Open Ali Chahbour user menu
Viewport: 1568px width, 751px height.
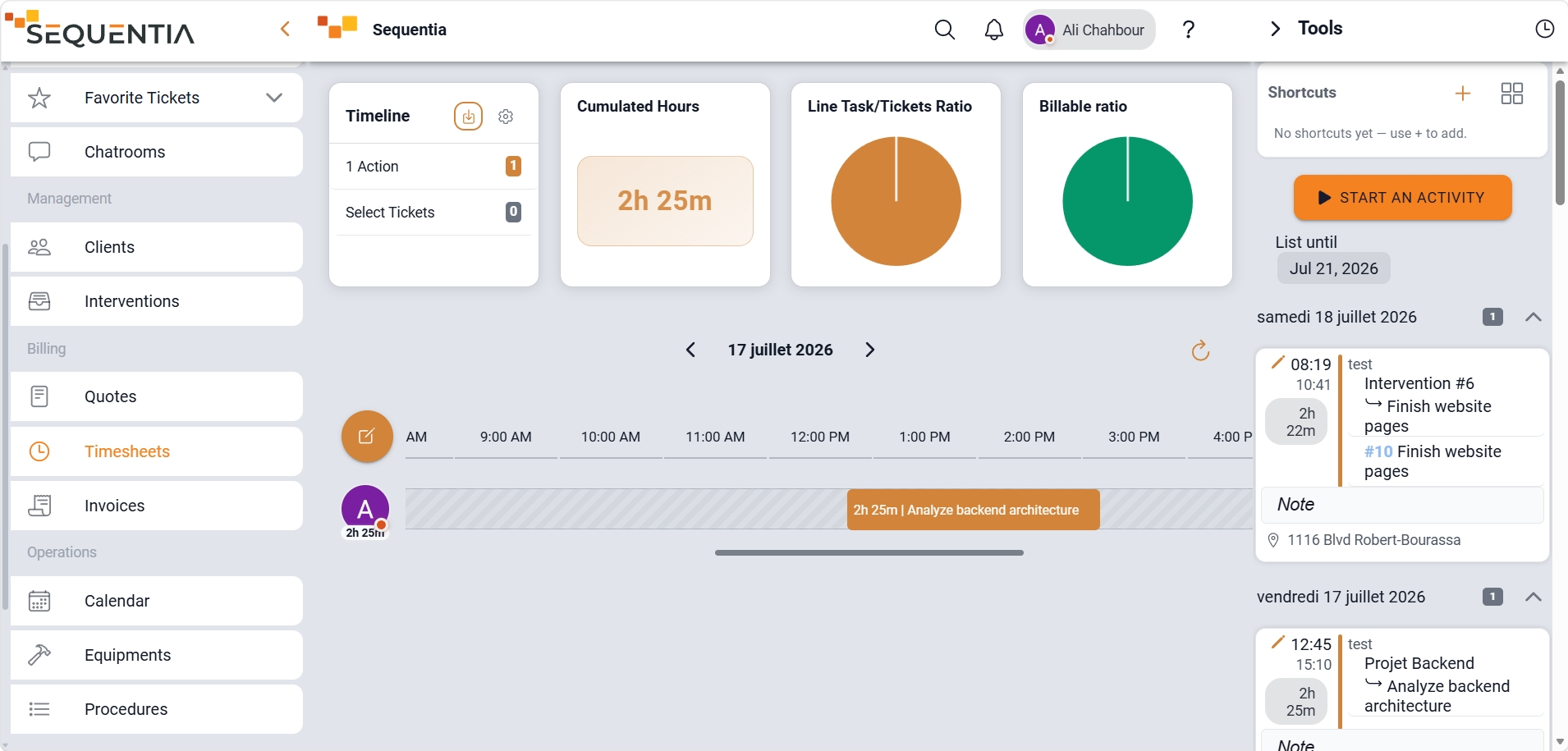pyautogui.click(x=1089, y=30)
